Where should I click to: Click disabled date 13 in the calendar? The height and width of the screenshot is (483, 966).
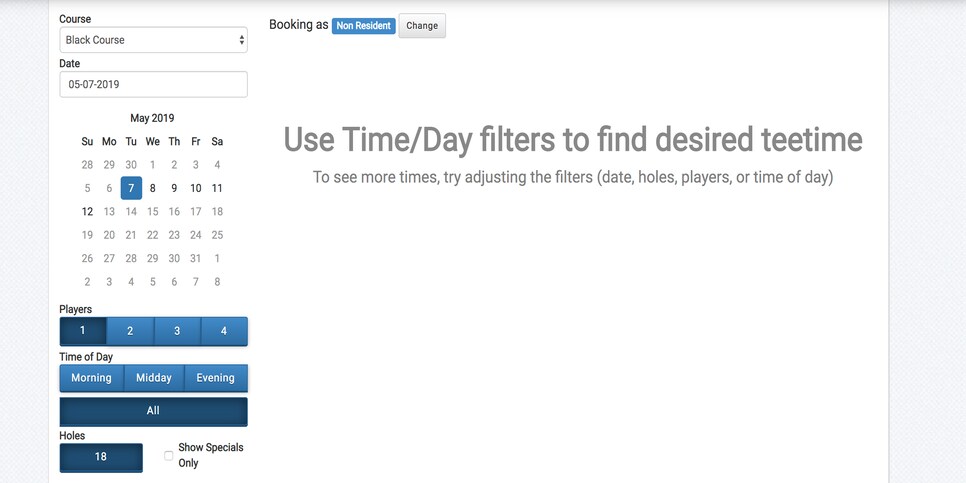pos(109,211)
